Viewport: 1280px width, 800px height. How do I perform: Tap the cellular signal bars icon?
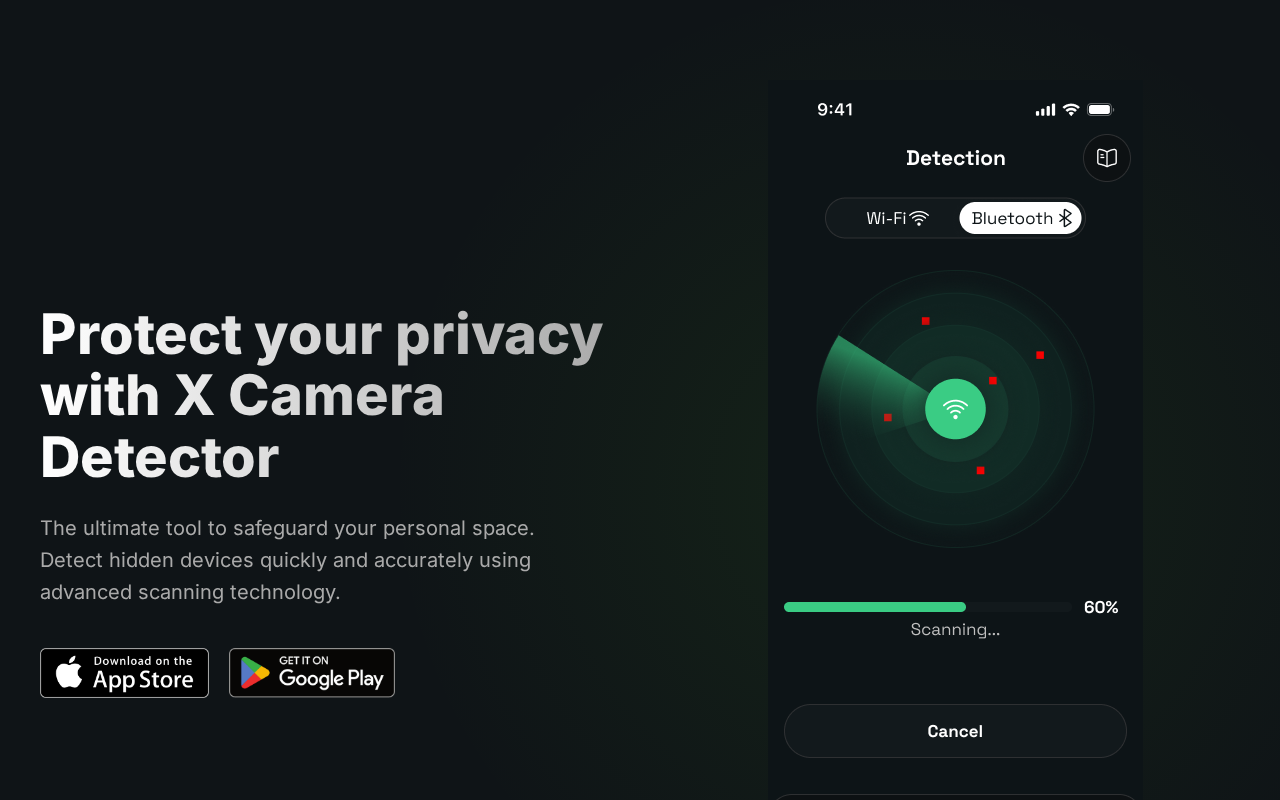tap(1045, 110)
